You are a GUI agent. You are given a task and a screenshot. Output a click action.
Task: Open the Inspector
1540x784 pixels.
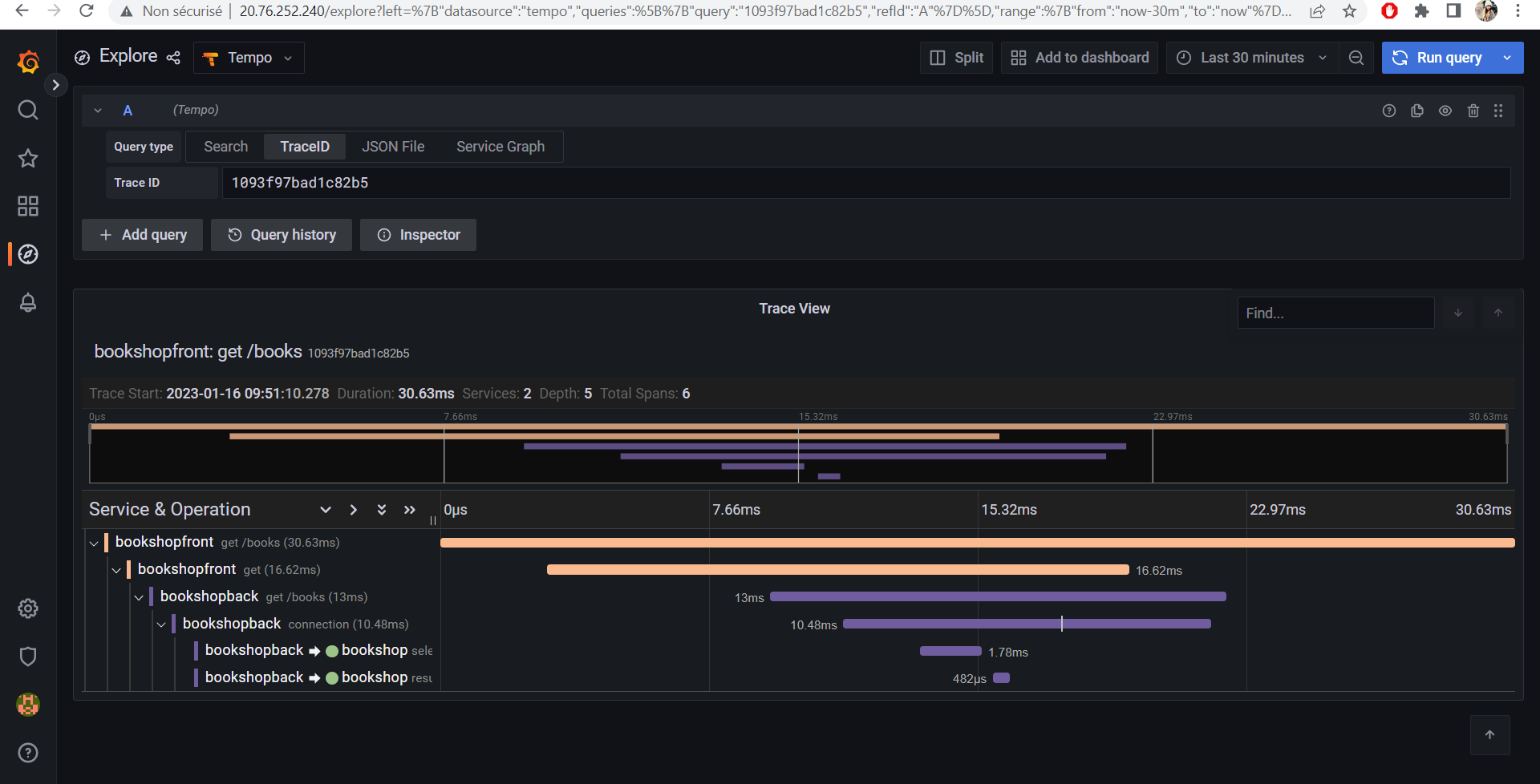pos(418,235)
